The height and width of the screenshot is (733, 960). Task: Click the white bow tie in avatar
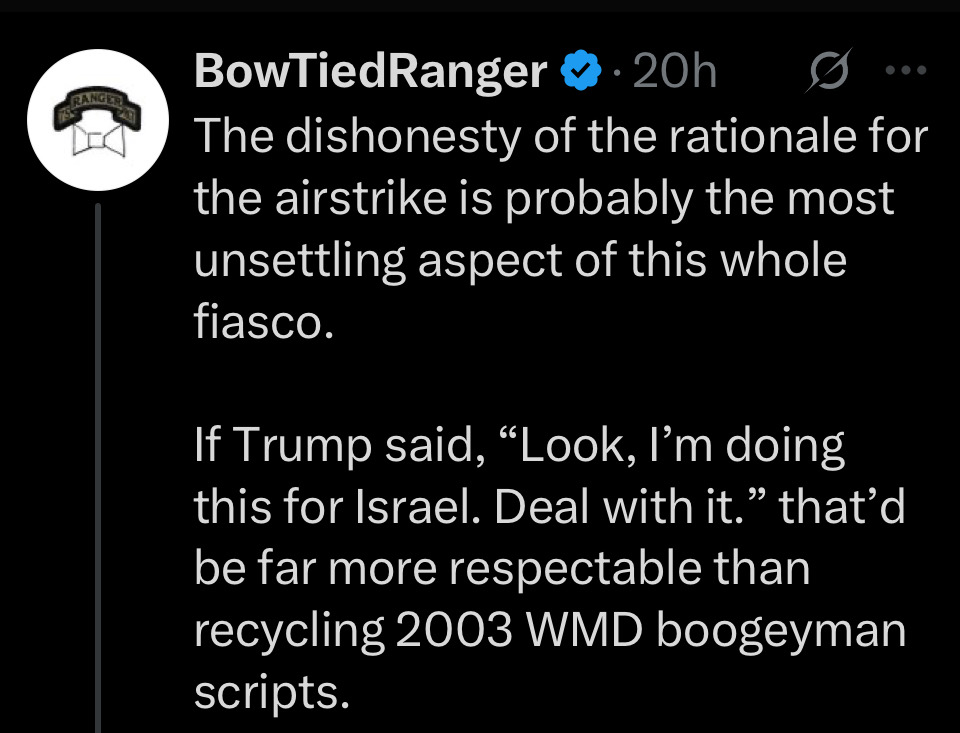[x=99, y=141]
